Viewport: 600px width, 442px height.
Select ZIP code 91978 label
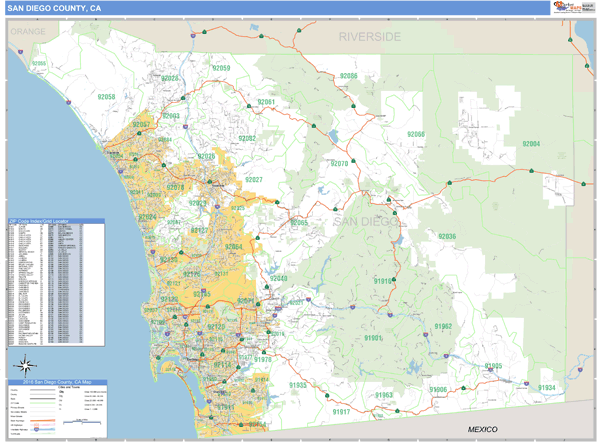tap(262, 359)
